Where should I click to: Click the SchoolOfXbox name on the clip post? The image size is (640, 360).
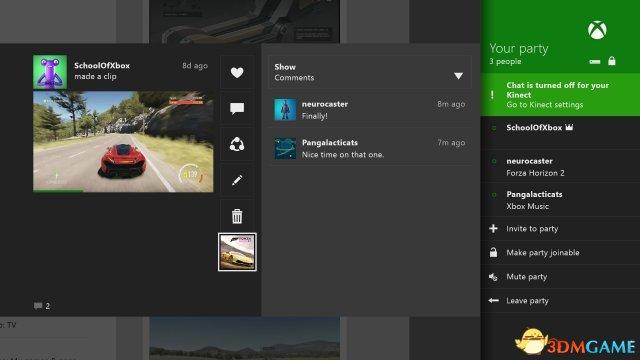[102, 65]
